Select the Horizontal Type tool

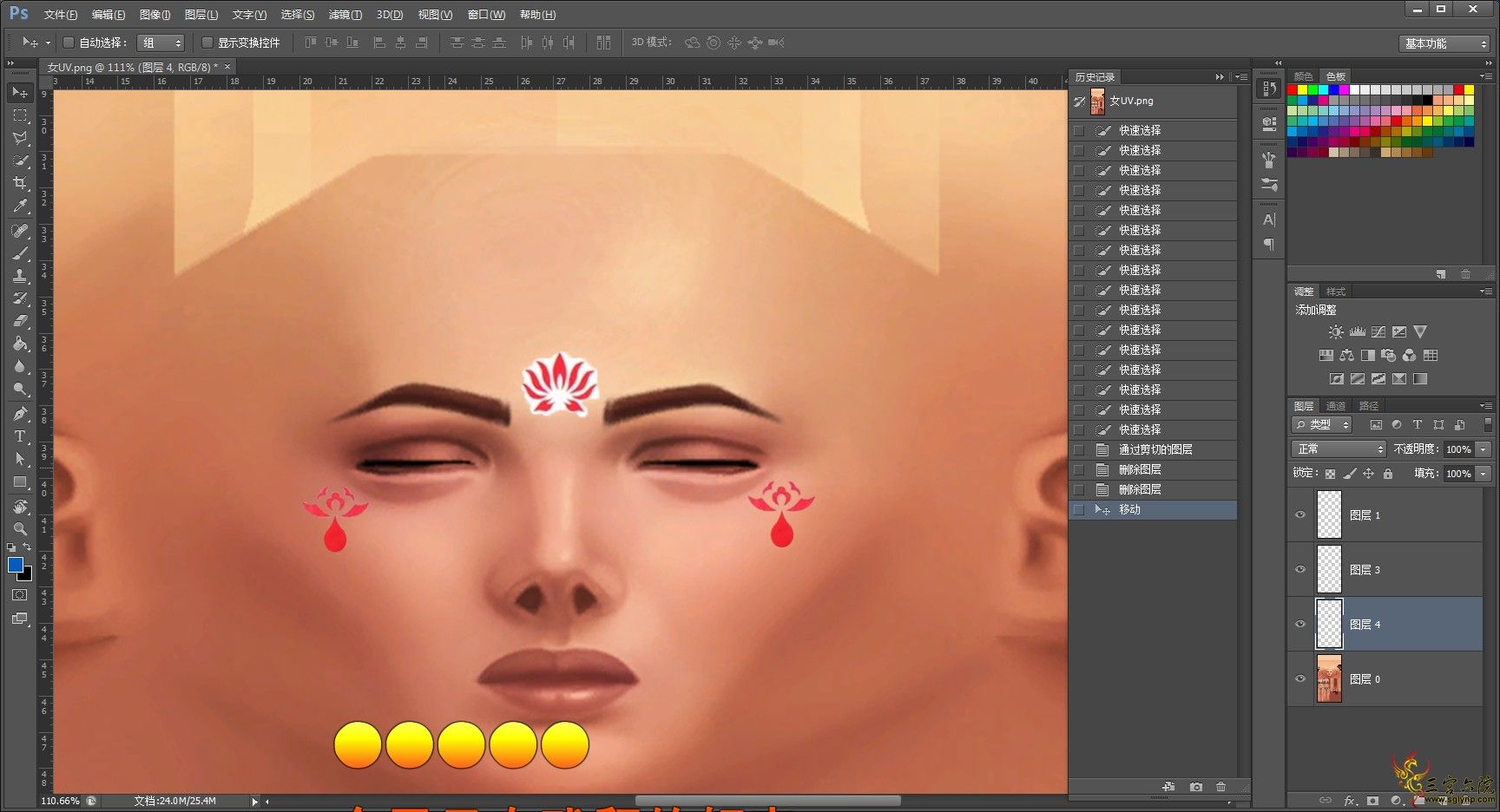tap(20, 436)
